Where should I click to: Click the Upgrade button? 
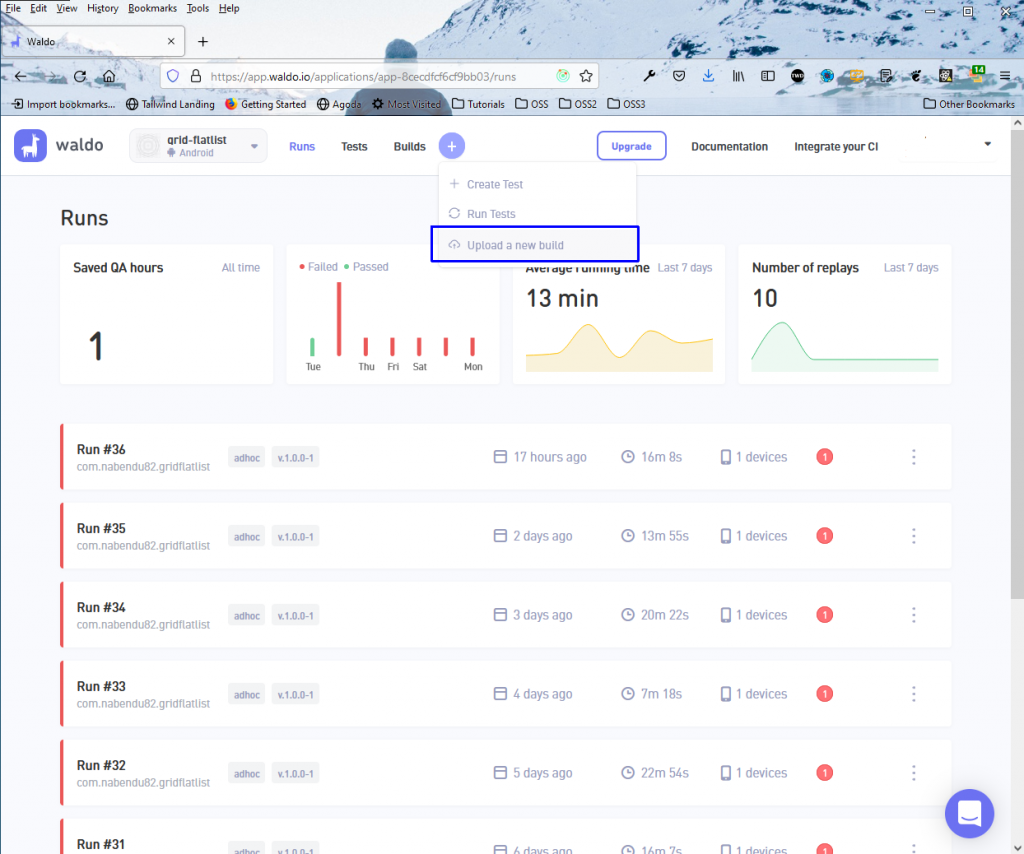tap(632, 146)
